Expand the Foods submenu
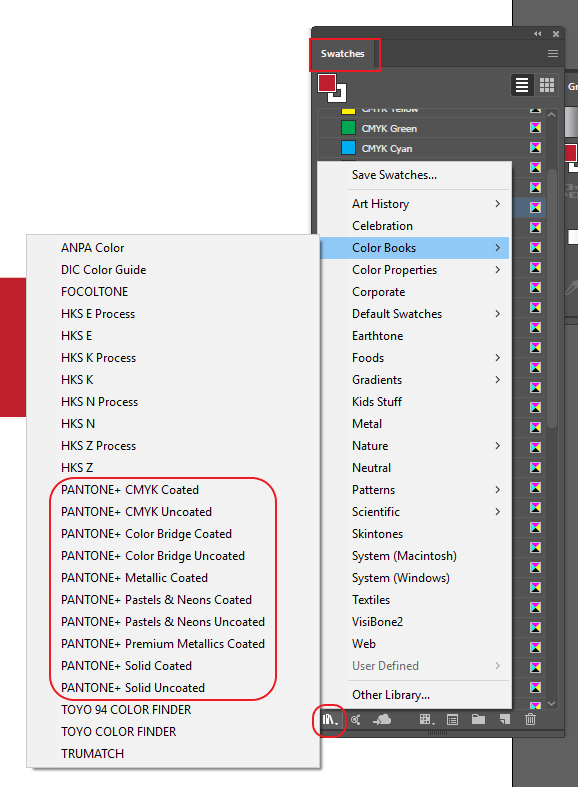Image resolution: width=578 pixels, height=787 pixels. coord(415,358)
